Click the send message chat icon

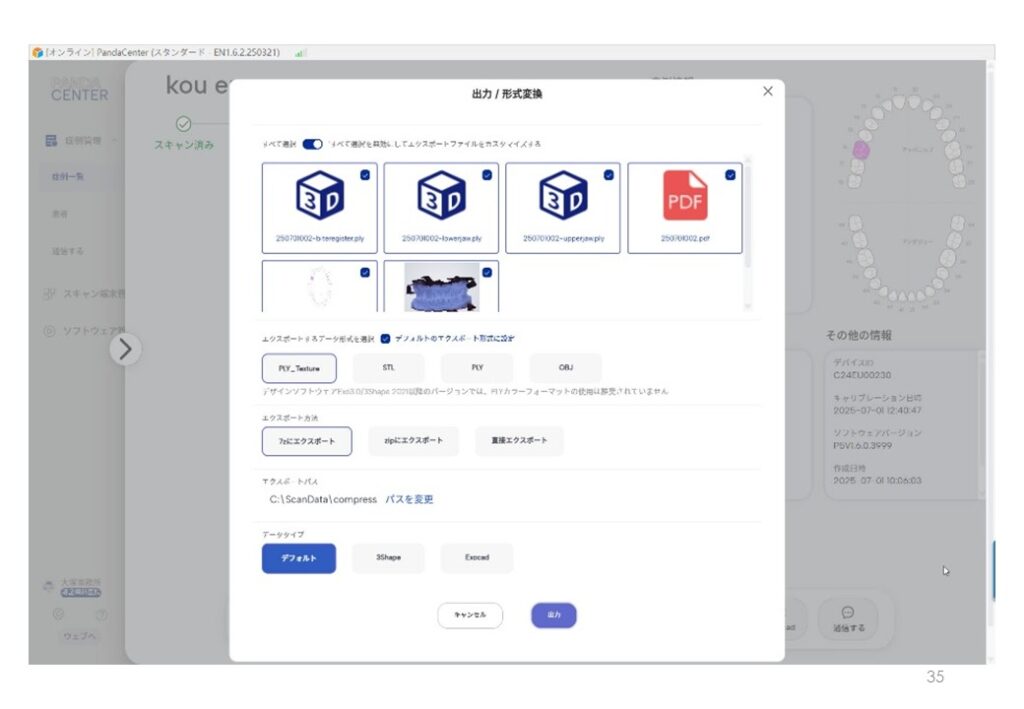click(847, 612)
